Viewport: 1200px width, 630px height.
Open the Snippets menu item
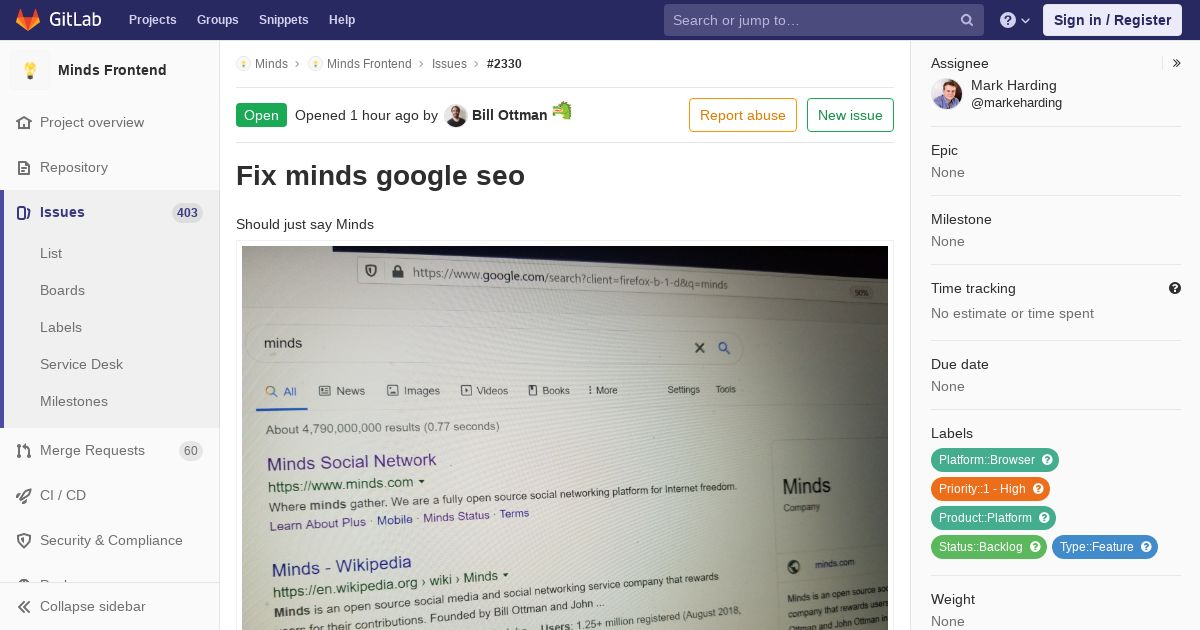(x=284, y=20)
